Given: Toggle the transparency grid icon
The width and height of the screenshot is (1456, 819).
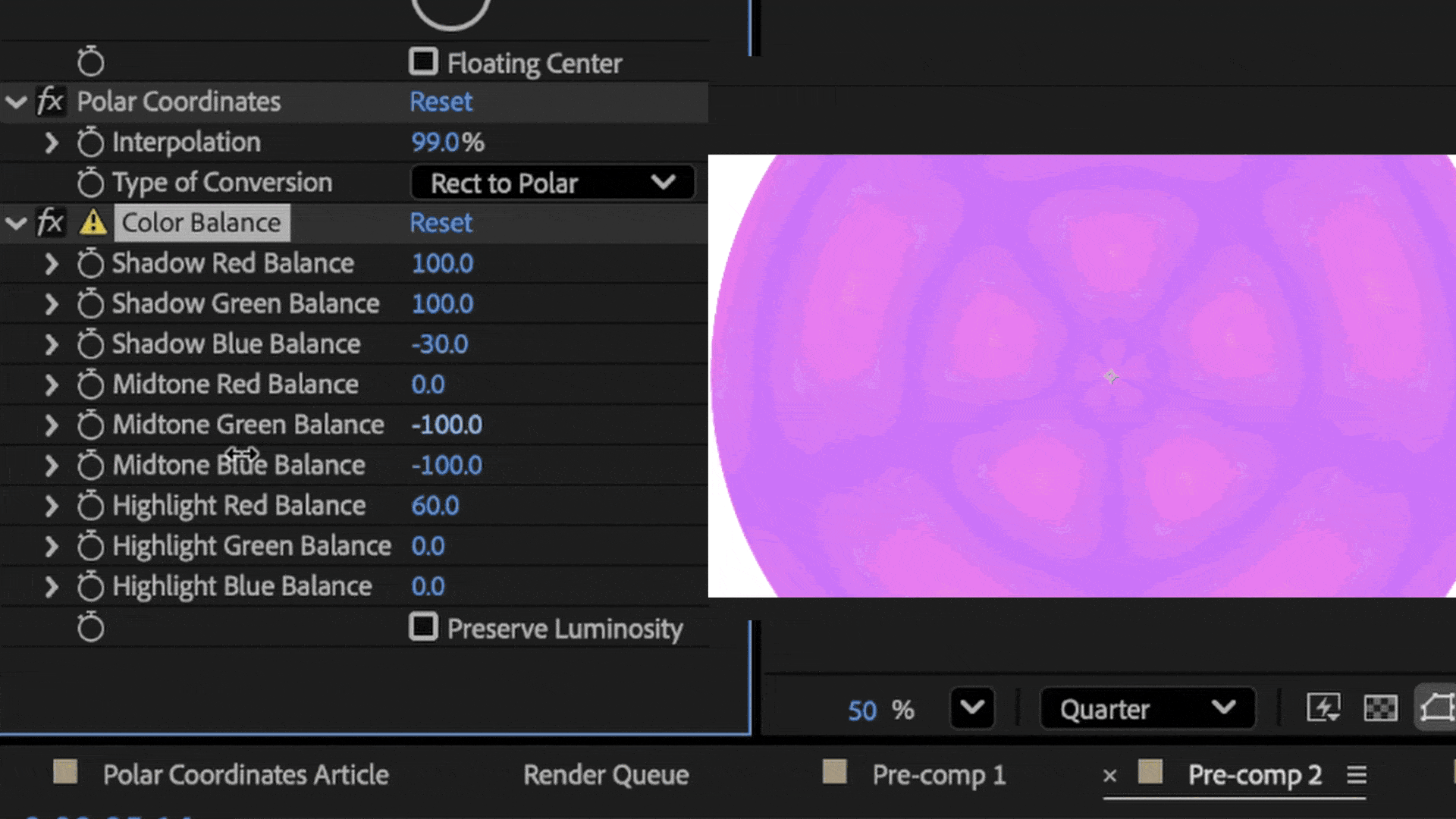Looking at the screenshot, I should [x=1380, y=708].
